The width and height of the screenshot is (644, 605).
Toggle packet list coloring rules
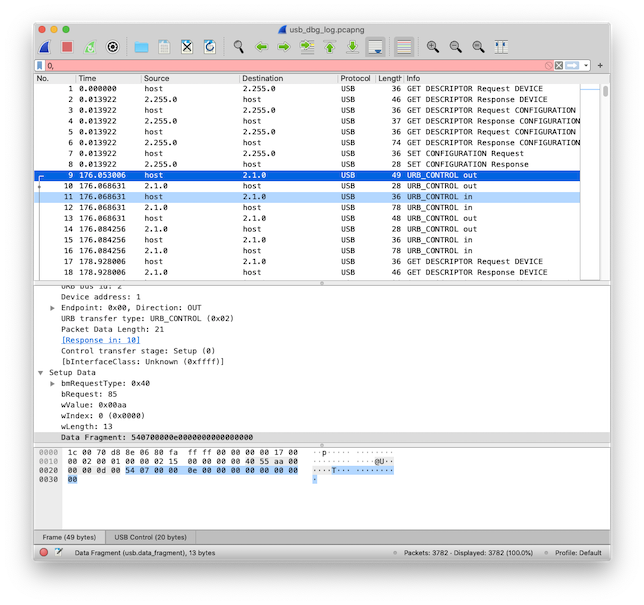tap(404, 47)
